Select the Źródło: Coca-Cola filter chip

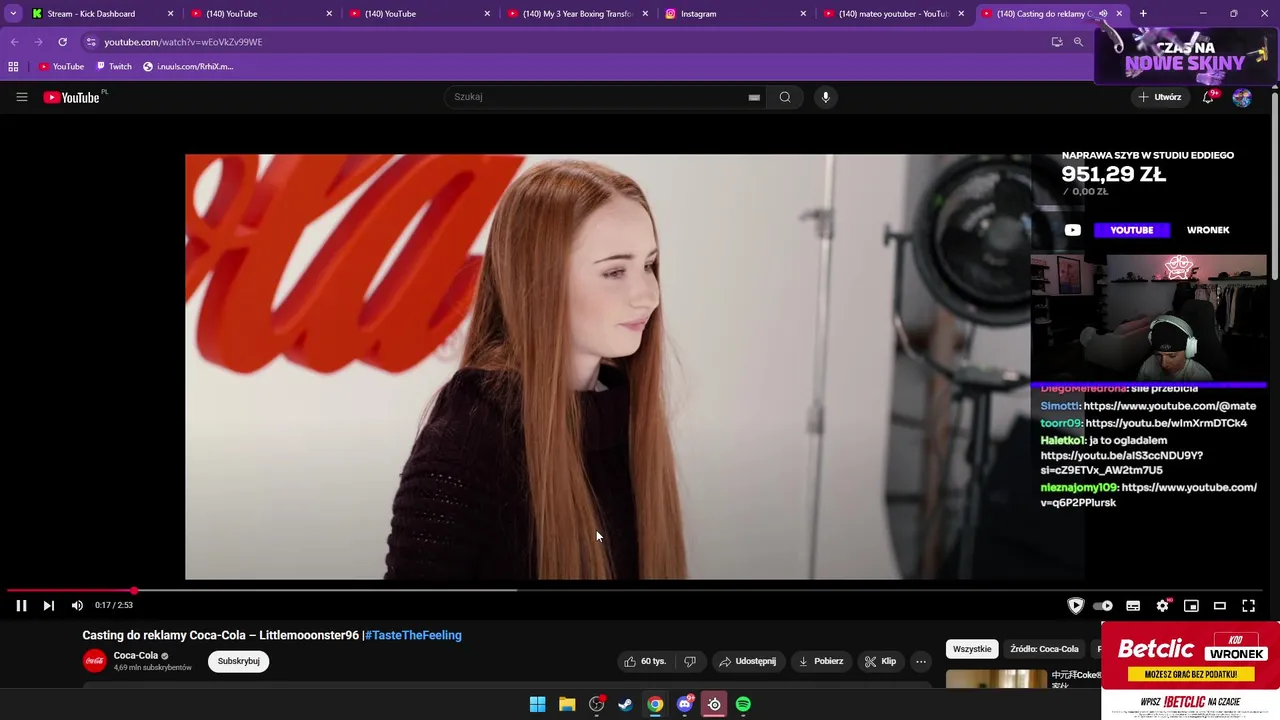click(1044, 649)
